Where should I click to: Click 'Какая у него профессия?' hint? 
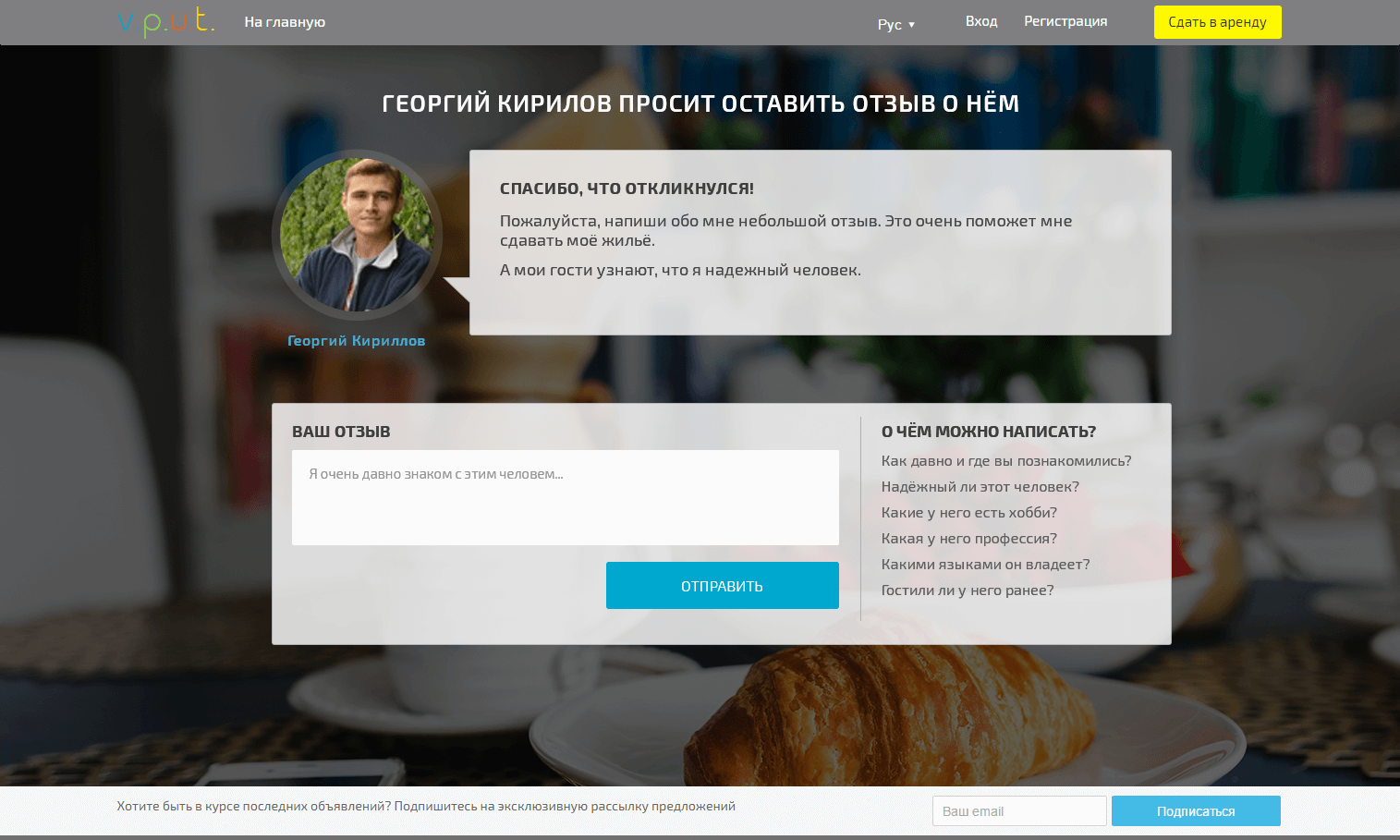point(969,539)
